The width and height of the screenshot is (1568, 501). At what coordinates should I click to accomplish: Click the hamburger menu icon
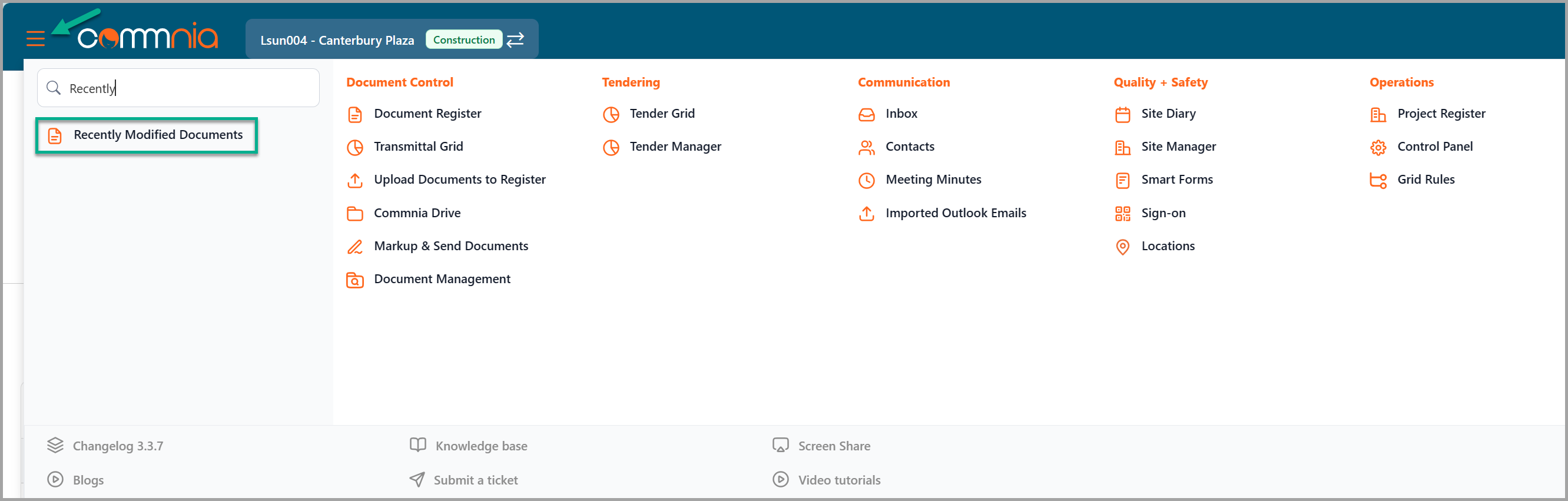(35, 39)
